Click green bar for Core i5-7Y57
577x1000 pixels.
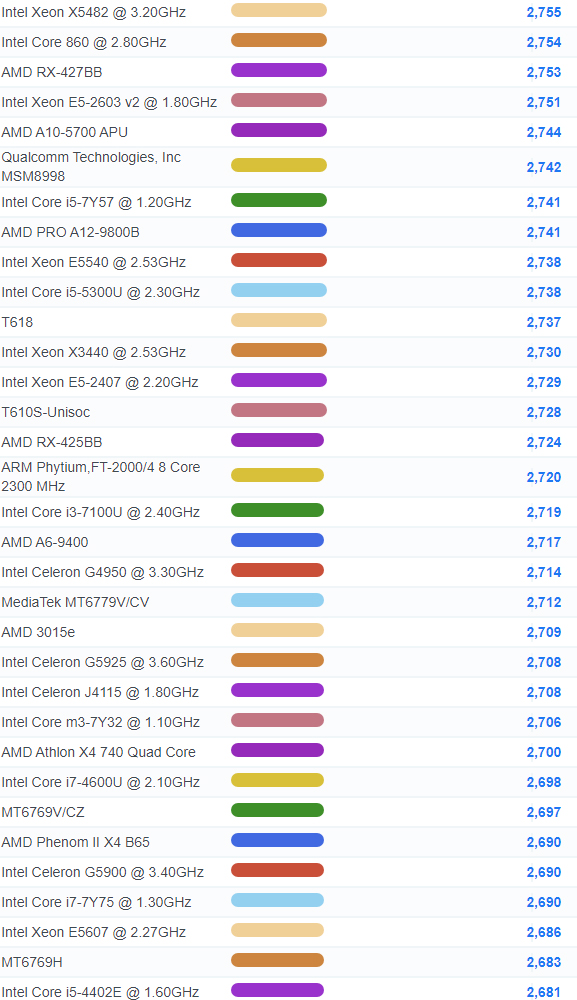pos(279,200)
